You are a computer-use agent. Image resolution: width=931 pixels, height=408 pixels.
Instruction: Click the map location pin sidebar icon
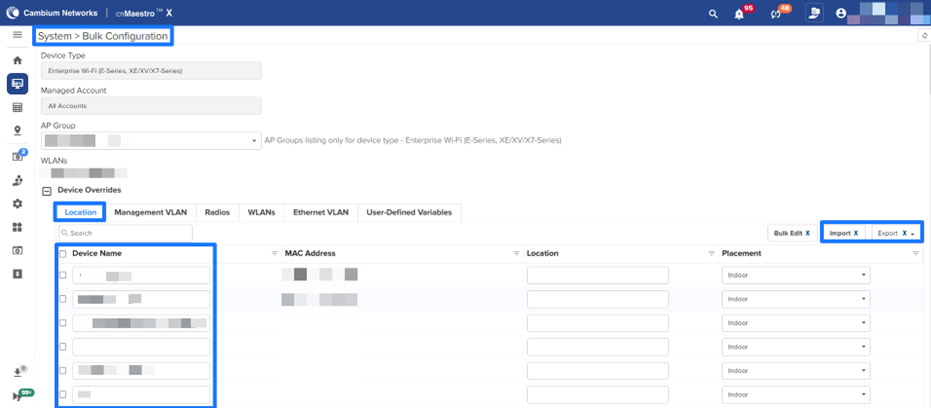17,131
